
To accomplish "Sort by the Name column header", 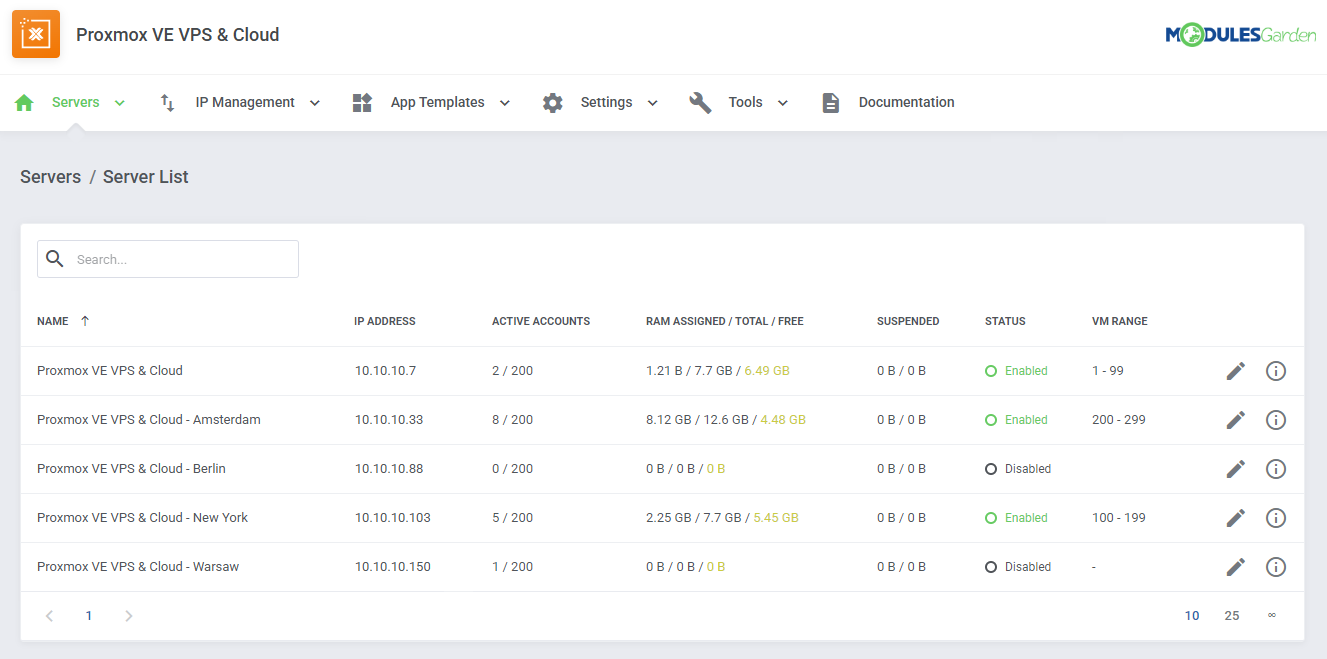I will 53,321.
